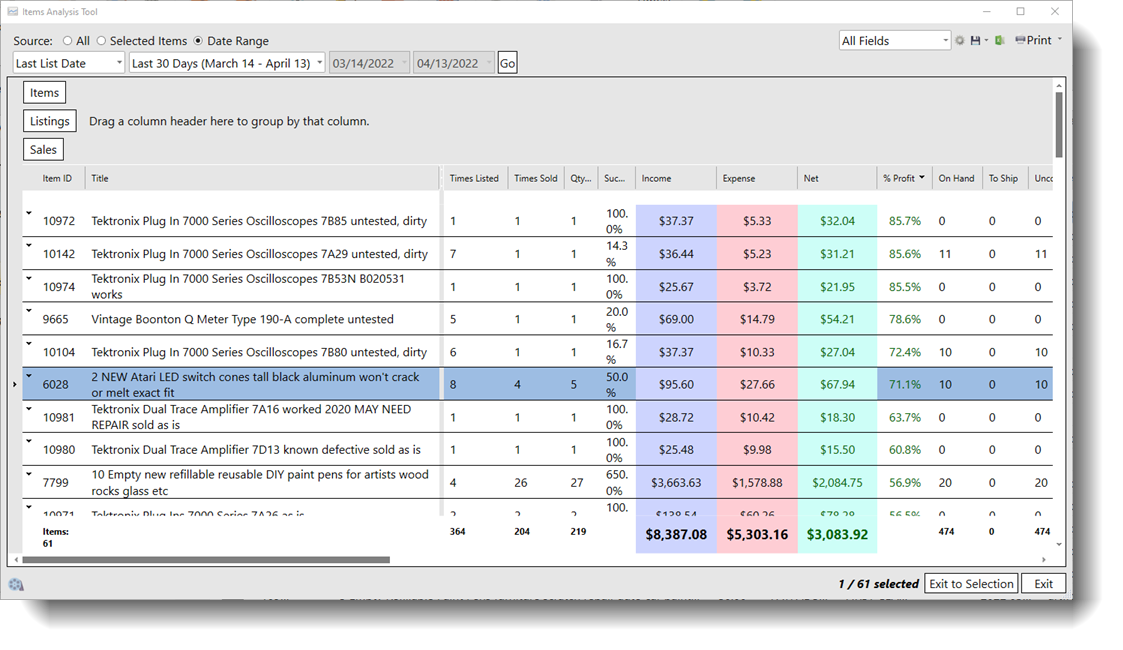Click the printer icon next to Print
Image resolution: width=1123 pixels, height=650 pixels.
pos(1020,41)
